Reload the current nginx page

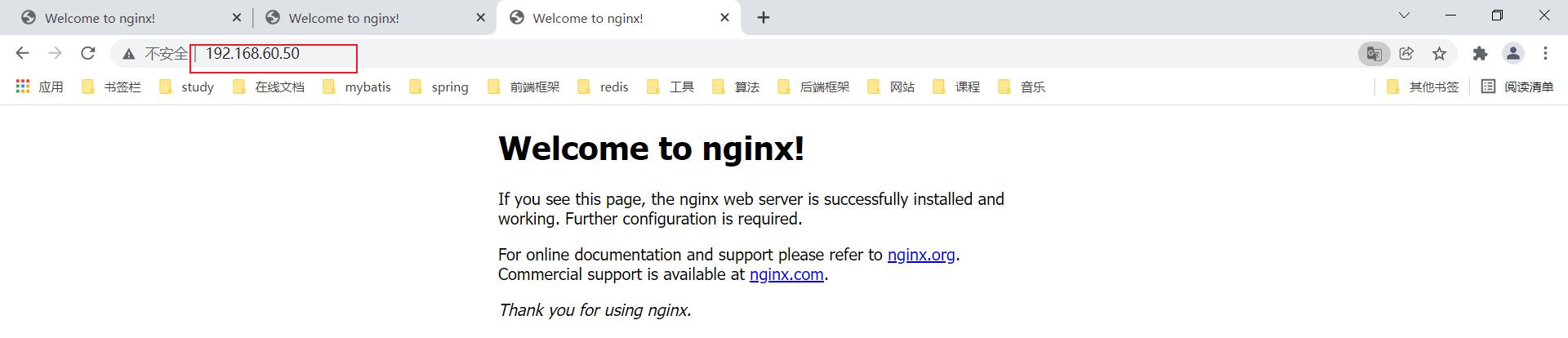[87, 53]
